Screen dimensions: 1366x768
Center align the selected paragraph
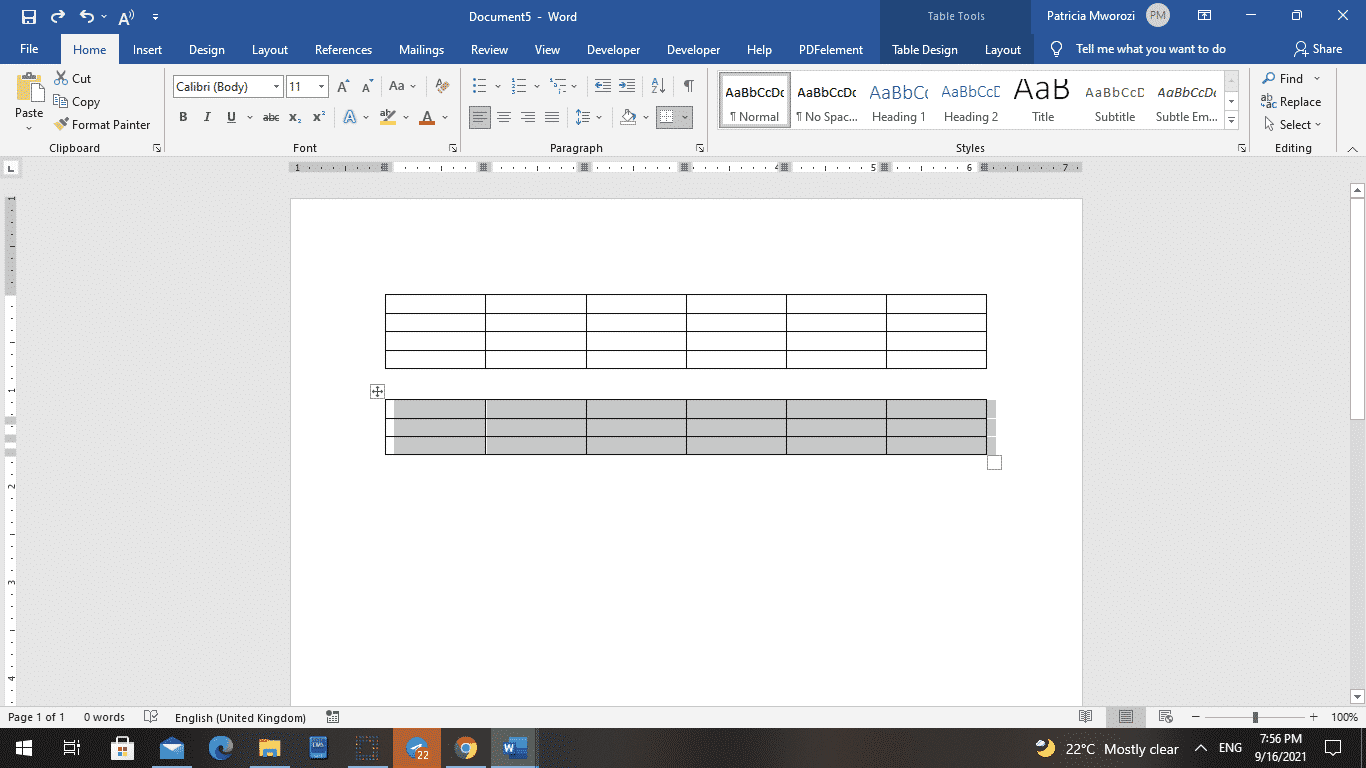click(x=503, y=117)
